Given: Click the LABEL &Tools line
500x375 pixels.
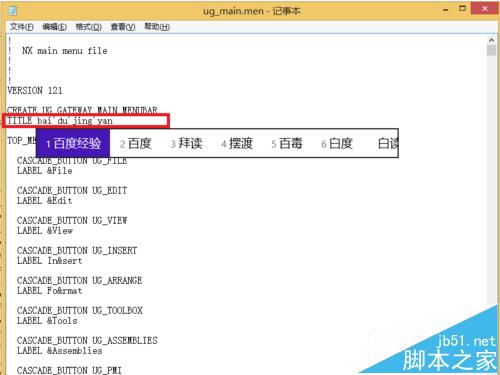Looking at the screenshot, I should tap(47, 321).
